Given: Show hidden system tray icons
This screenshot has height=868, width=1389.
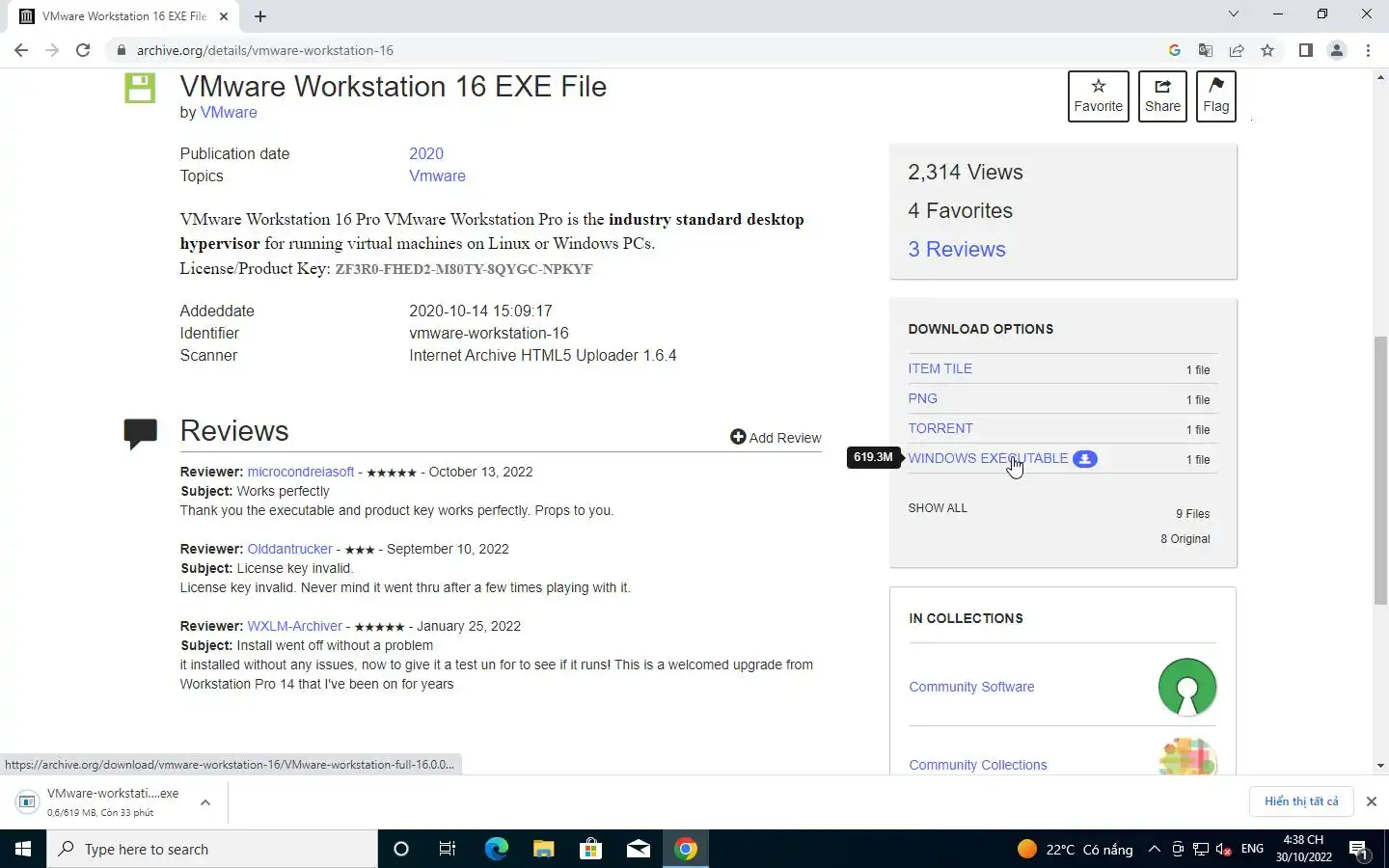Looking at the screenshot, I should click(x=1154, y=849).
